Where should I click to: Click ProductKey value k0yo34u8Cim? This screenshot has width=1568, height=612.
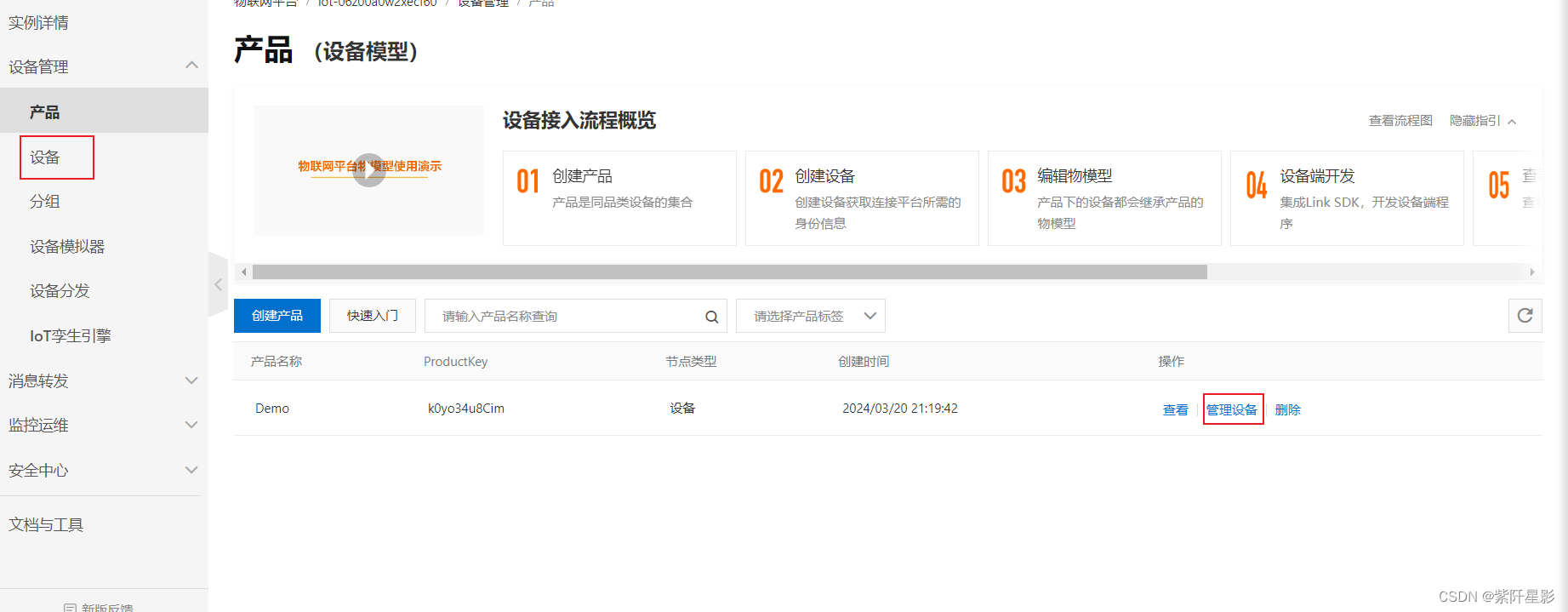466,409
